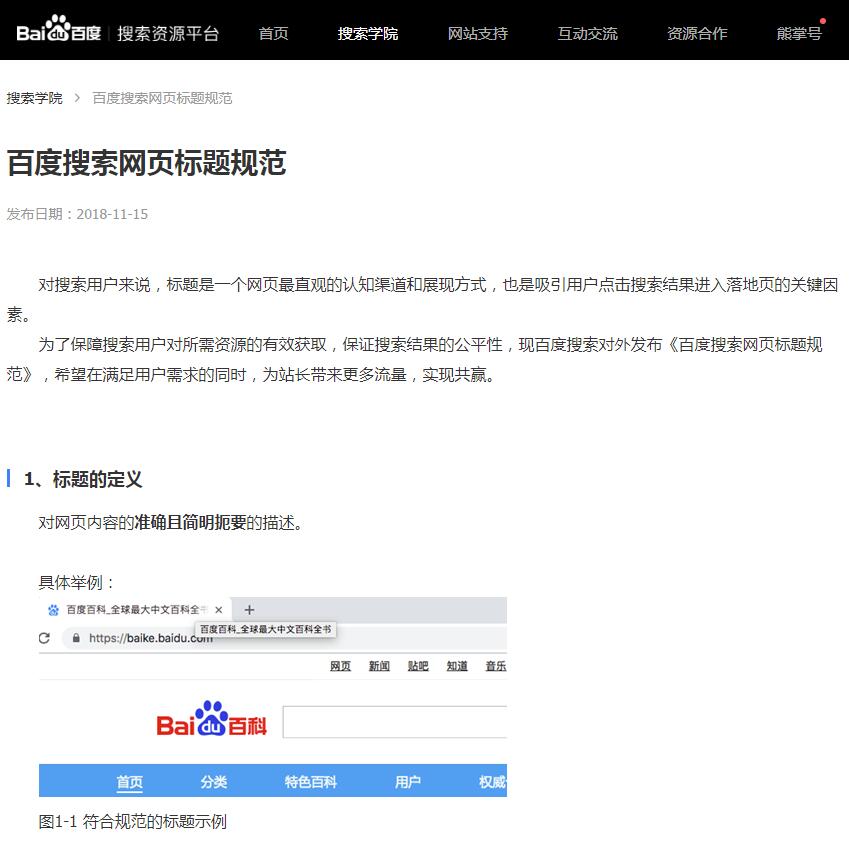The image size is (849, 844).
Task: Expand the 互动交流 navigation item
Action: point(588,34)
